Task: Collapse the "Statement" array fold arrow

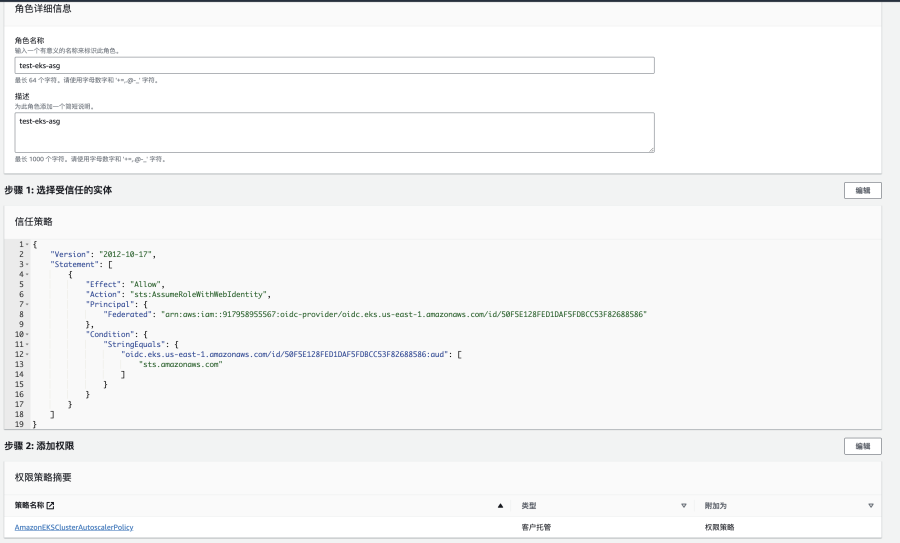Action: click(27, 265)
